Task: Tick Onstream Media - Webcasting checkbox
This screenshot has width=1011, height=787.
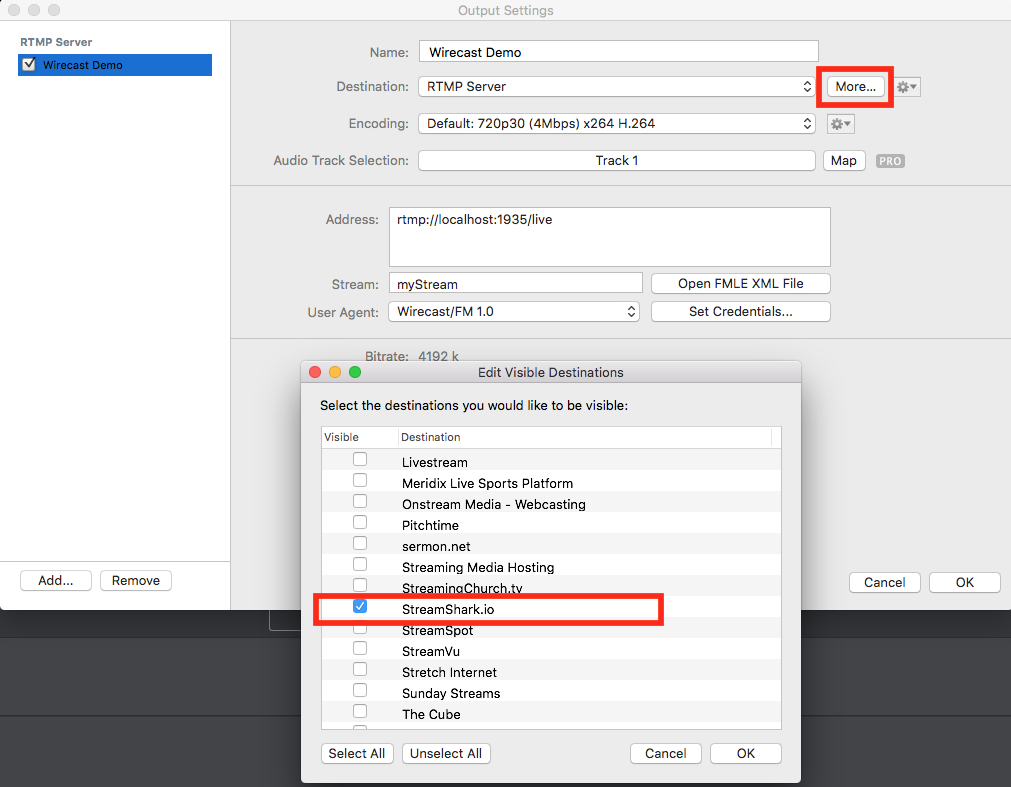Action: point(360,501)
